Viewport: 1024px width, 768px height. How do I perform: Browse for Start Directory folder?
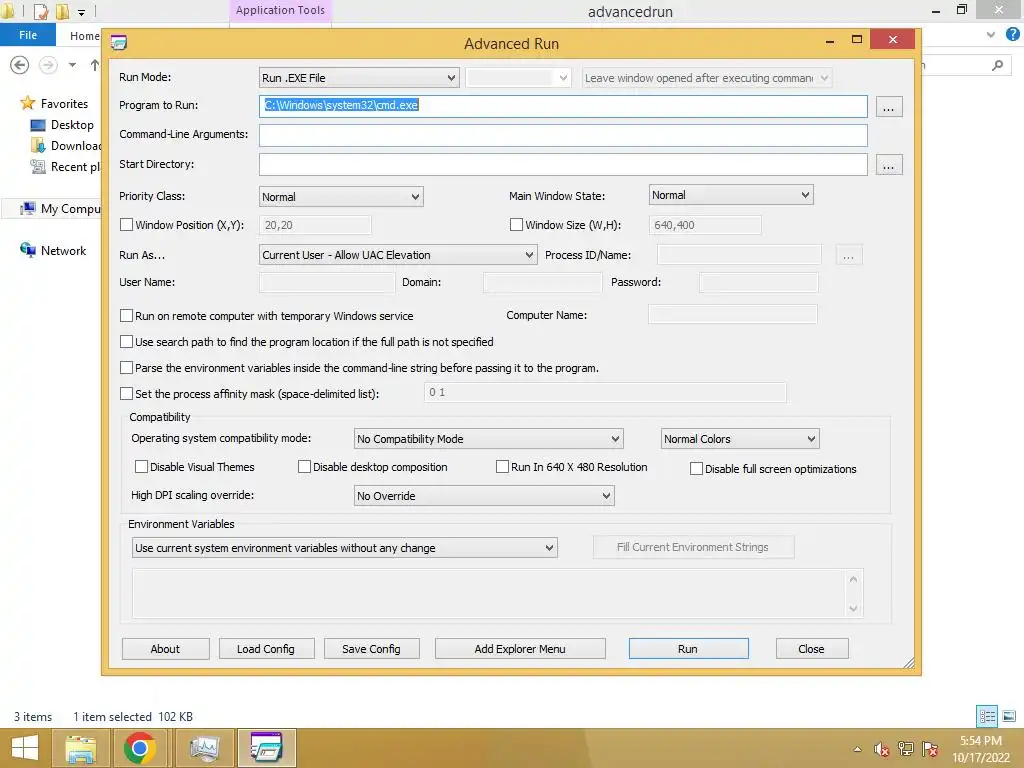[889, 165]
